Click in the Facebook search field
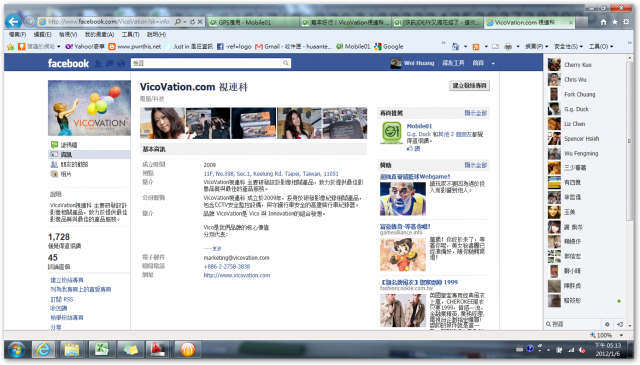Screen dimensions: 640x365 206,63
